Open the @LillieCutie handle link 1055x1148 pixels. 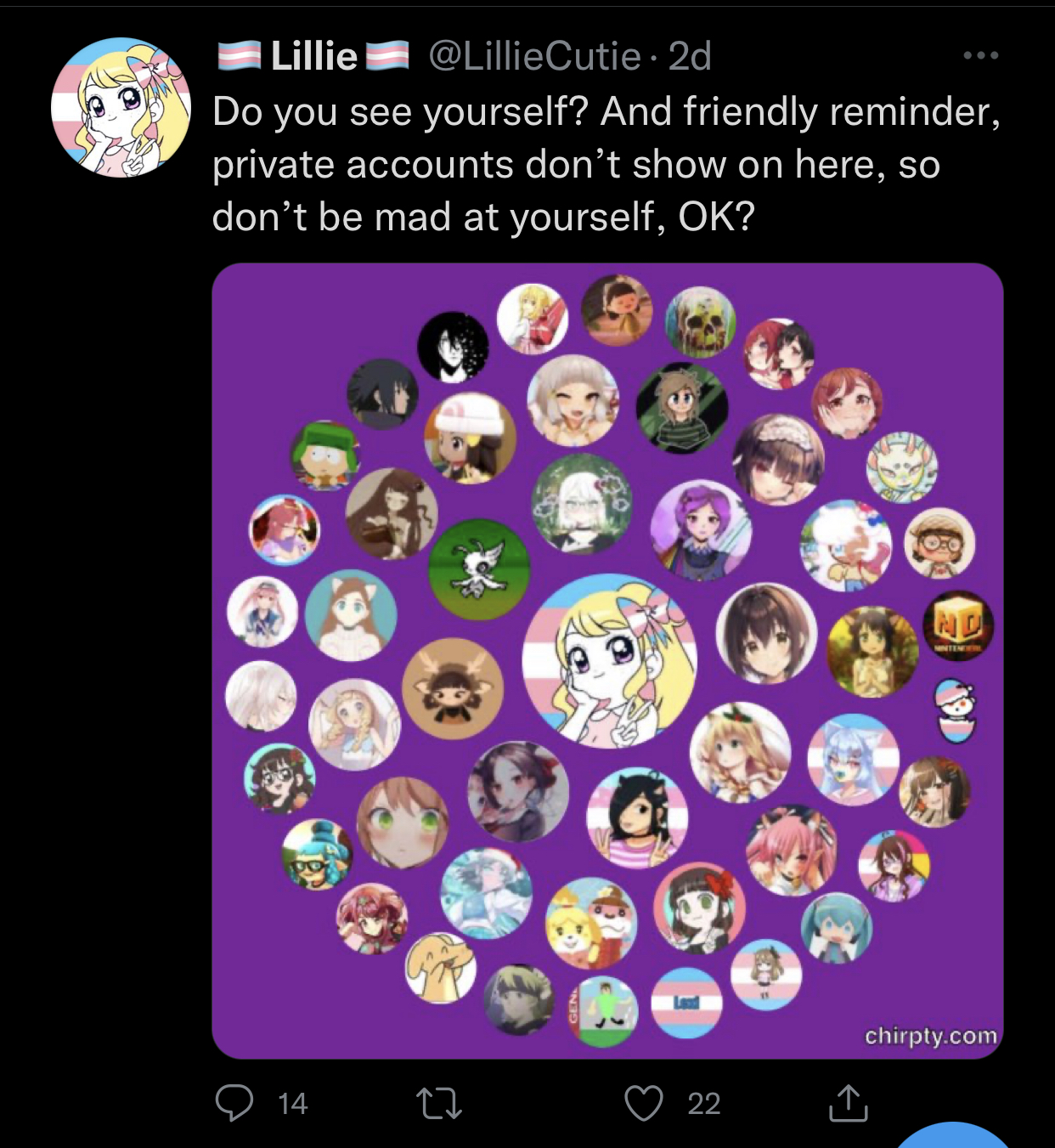click(534, 57)
